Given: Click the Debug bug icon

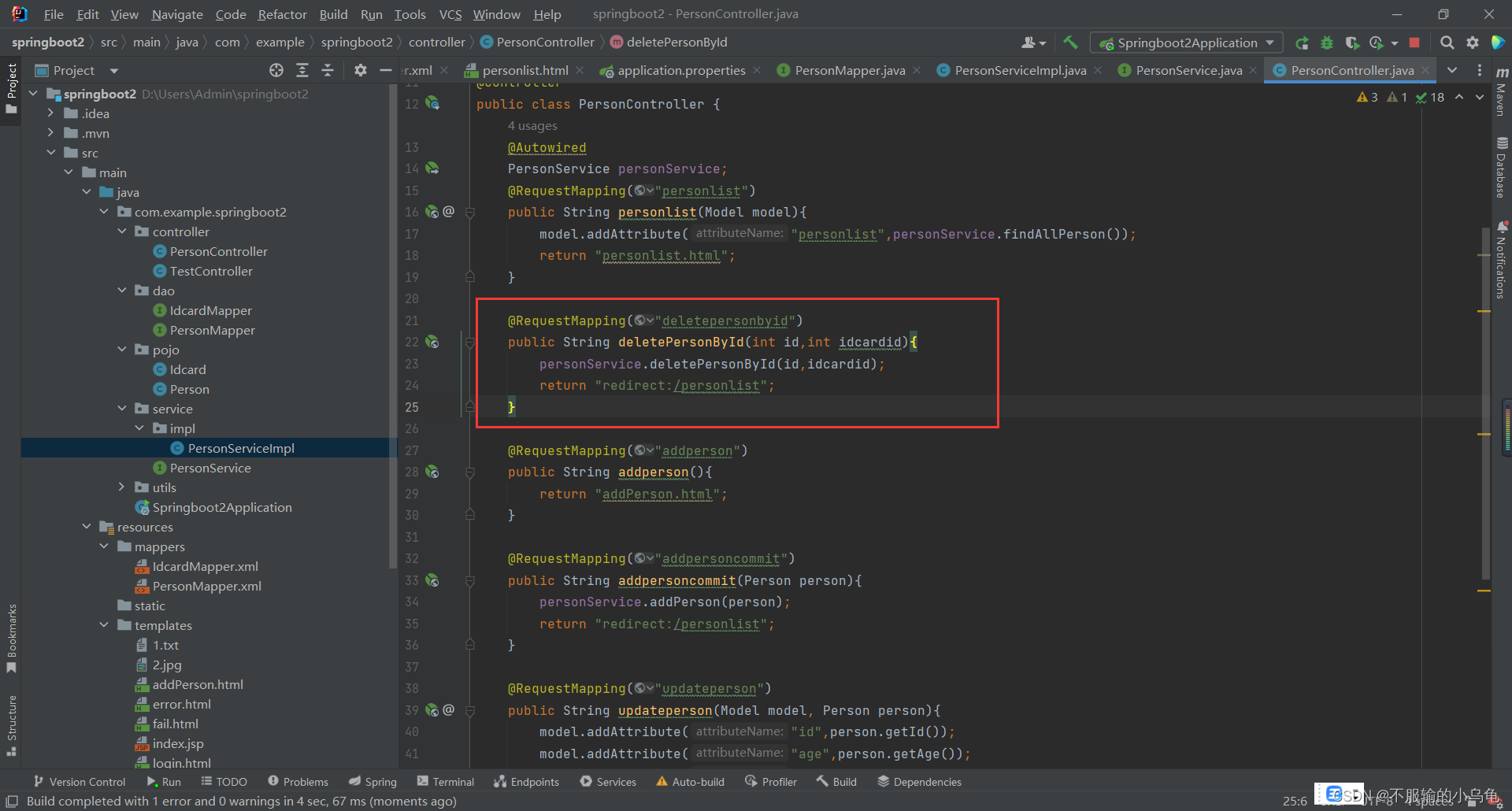Looking at the screenshot, I should tap(1327, 43).
